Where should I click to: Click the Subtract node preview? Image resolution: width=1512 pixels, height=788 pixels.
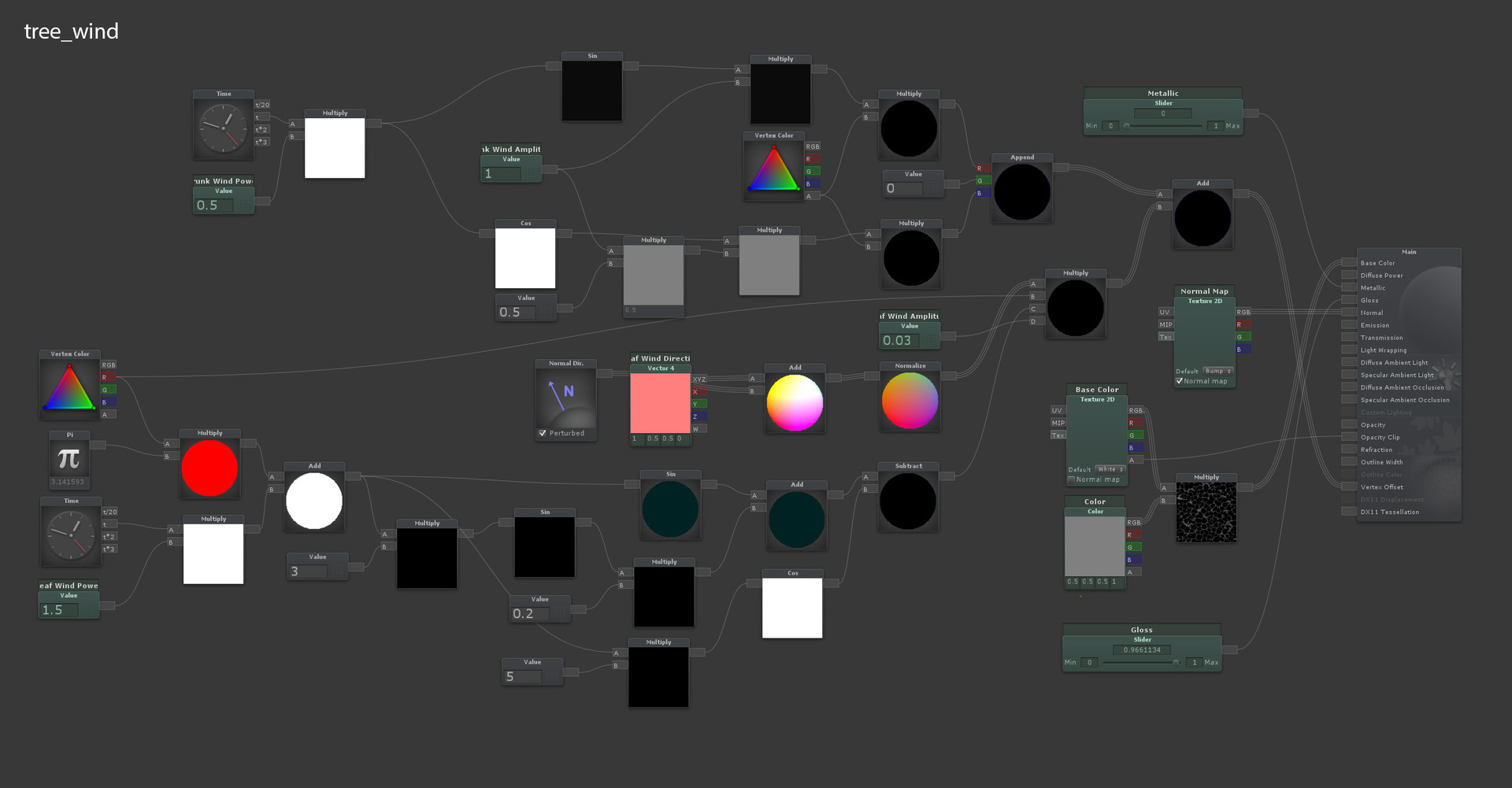point(907,501)
